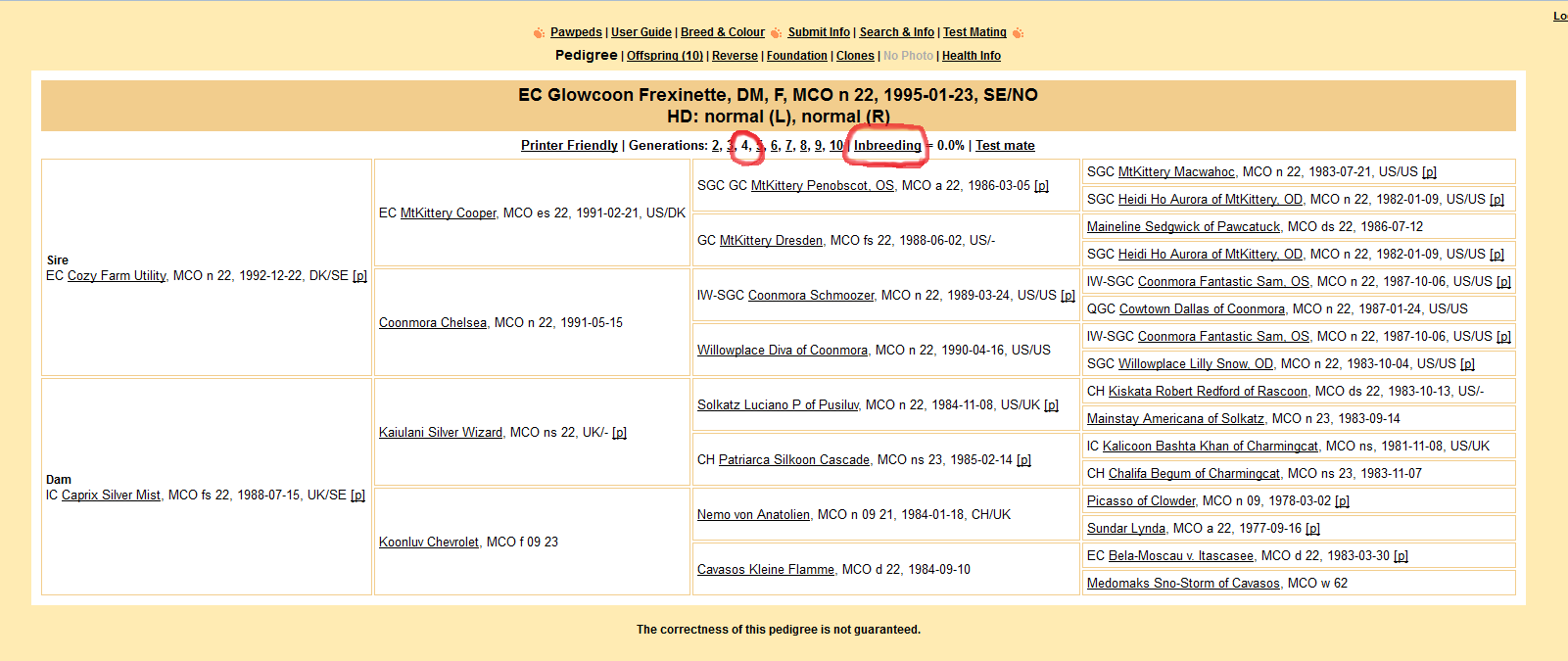
Task: Click the Inbreeding link
Action: point(887,146)
